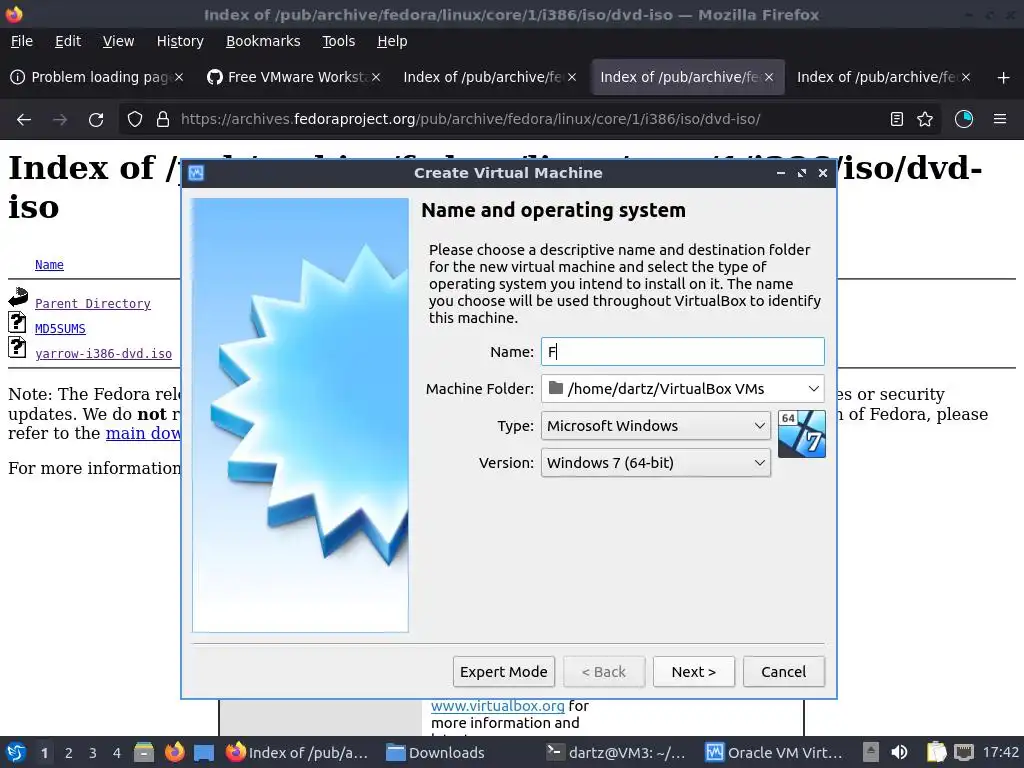This screenshot has width=1024, height=768.
Task: Click the removable media eject tray icon
Action: point(871,752)
